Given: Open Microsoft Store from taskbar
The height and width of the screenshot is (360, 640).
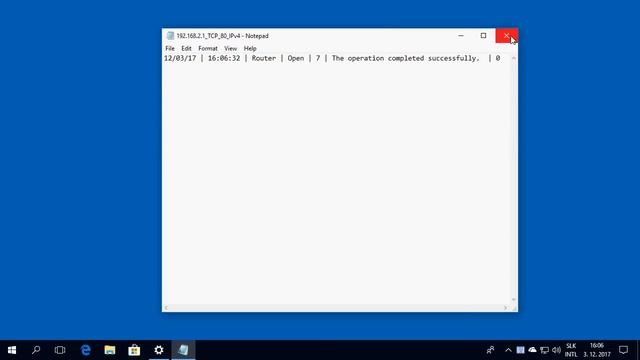Looking at the screenshot, I should tap(134, 350).
